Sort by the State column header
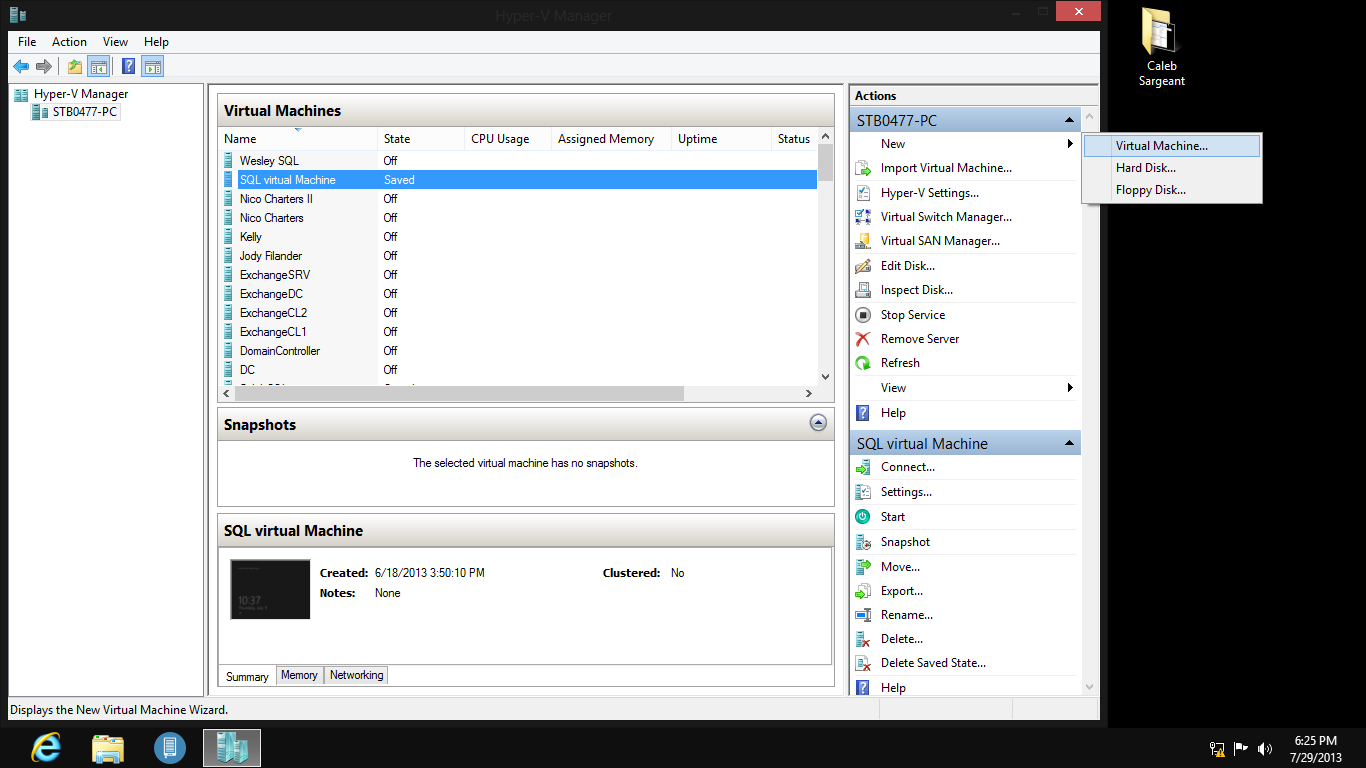 [x=422, y=139]
